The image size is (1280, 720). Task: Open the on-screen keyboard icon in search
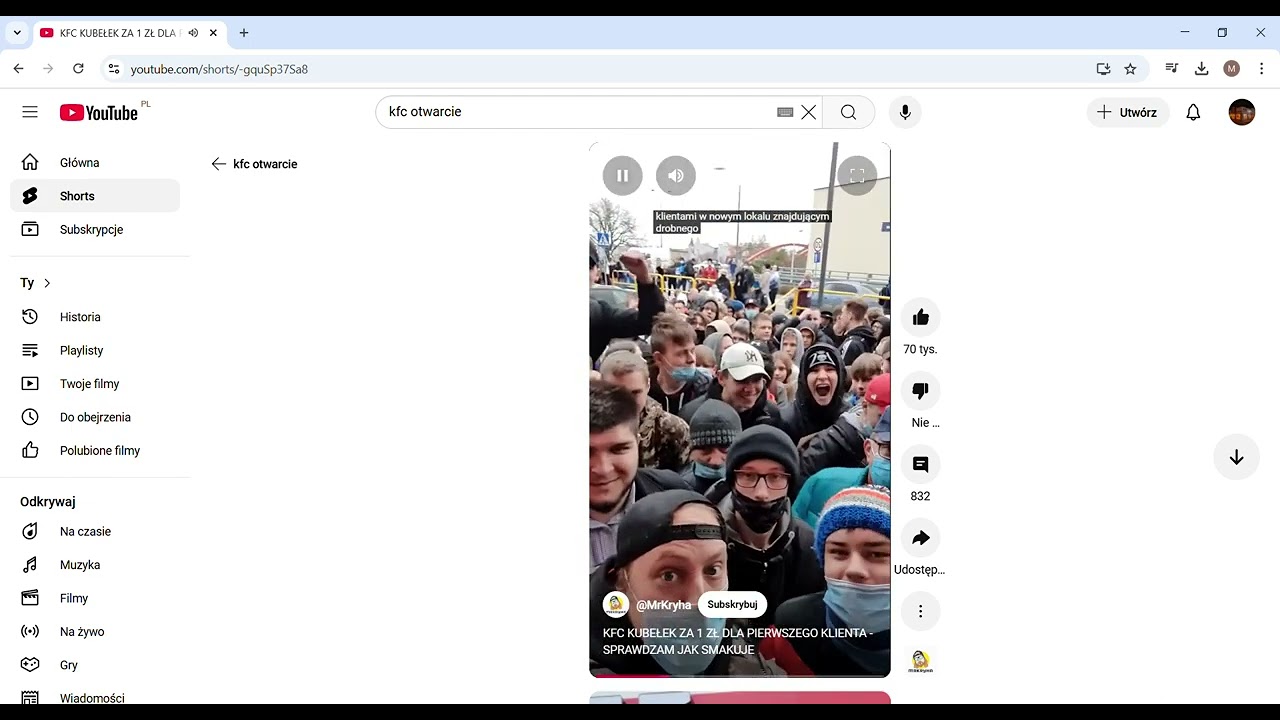tap(785, 112)
